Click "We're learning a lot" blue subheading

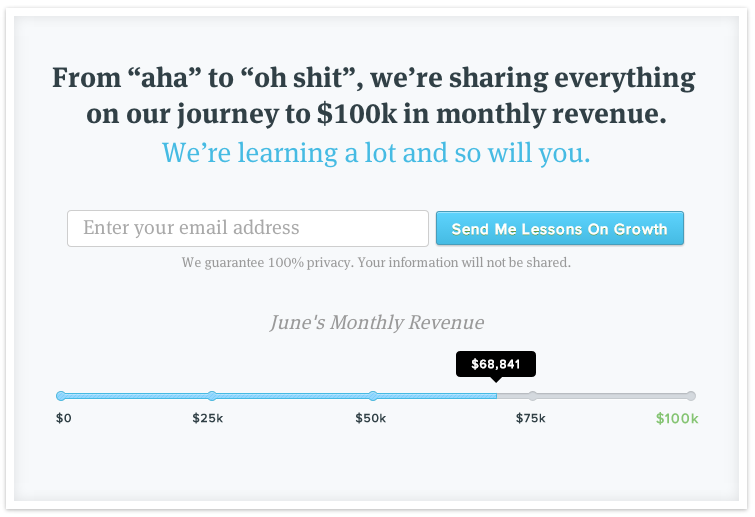point(376,153)
